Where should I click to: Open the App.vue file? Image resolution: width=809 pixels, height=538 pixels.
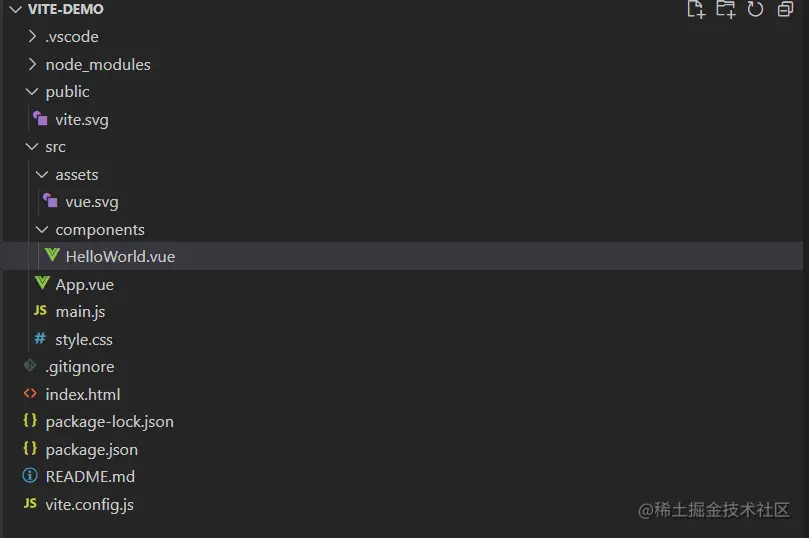point(84,284)
